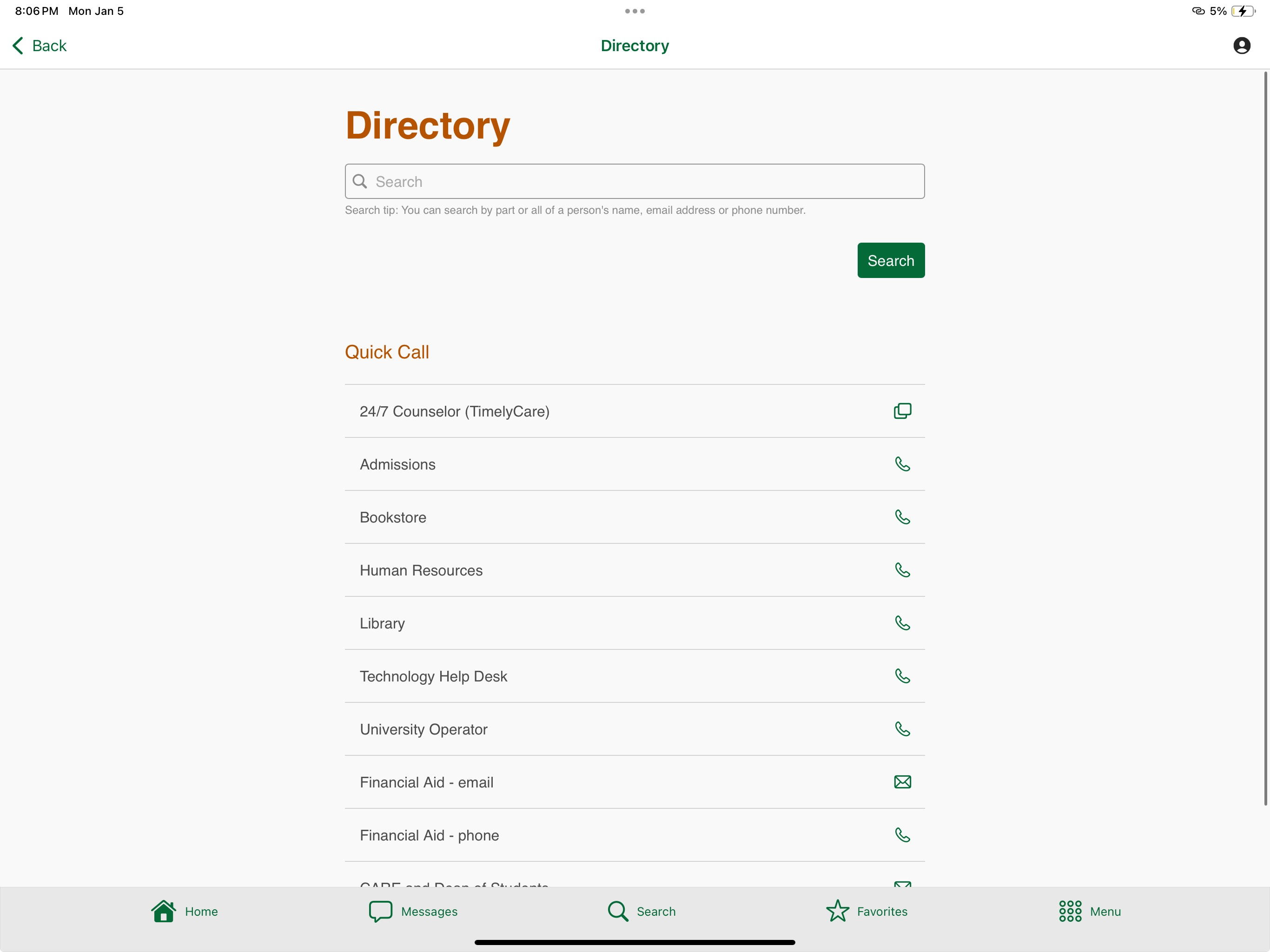The height and width of the screenshot is (952, 1270).
Task: Call University Operator via phone icon
Action: (x=902, y=728)
